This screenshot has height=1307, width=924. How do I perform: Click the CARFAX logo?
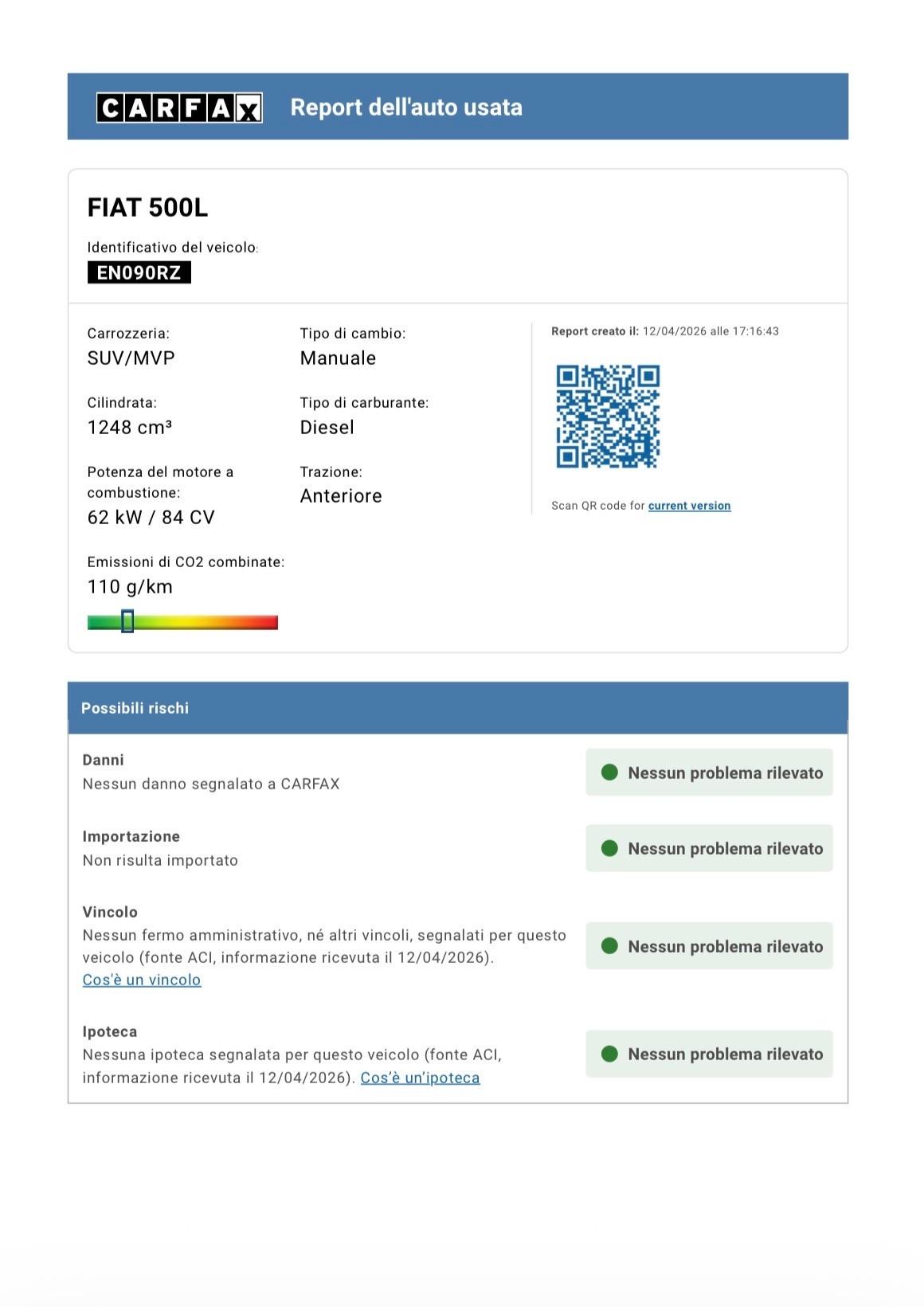pos(179,108)
